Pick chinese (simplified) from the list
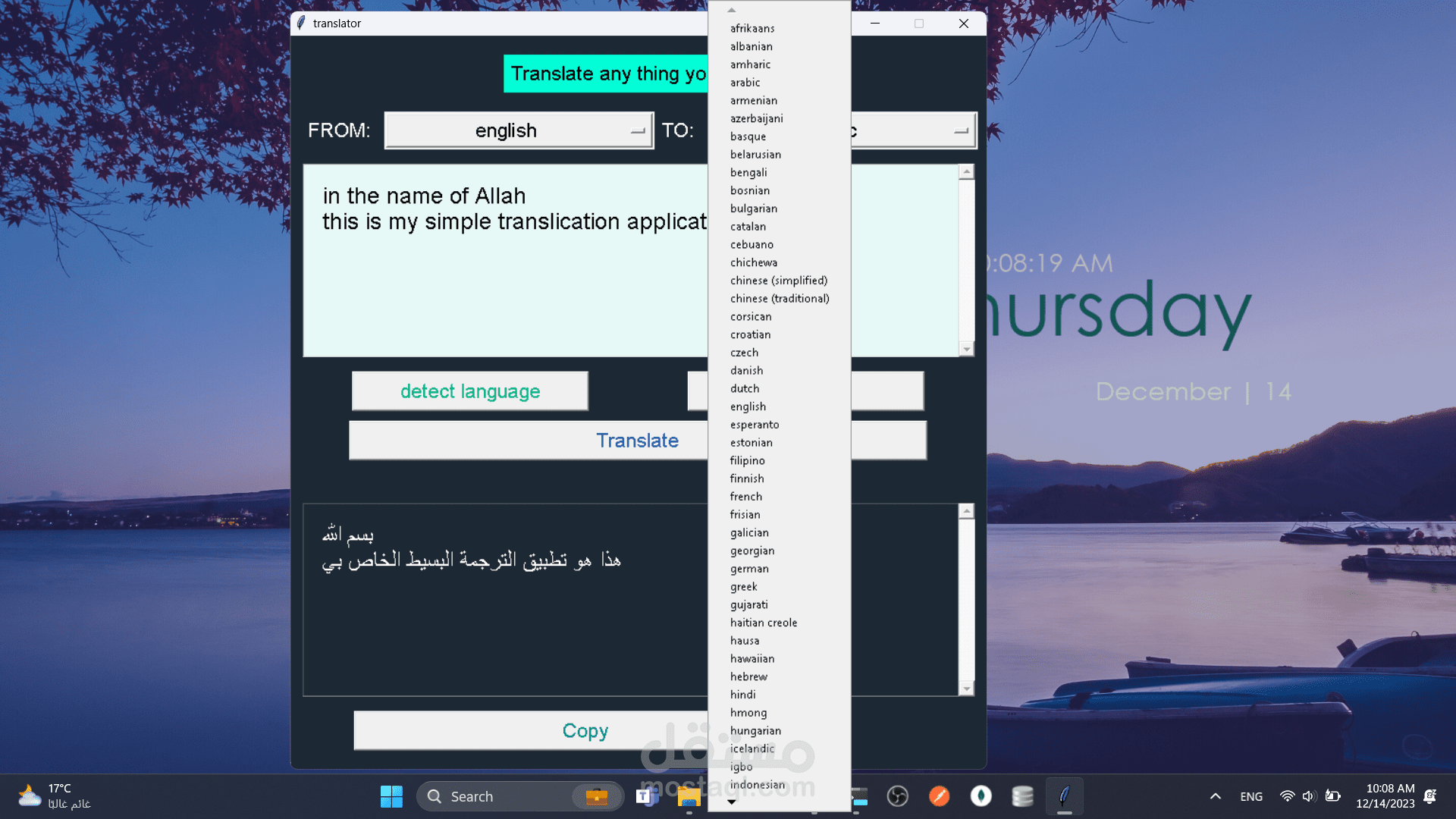Screen dimensions: 1456x819 point(778,281)
